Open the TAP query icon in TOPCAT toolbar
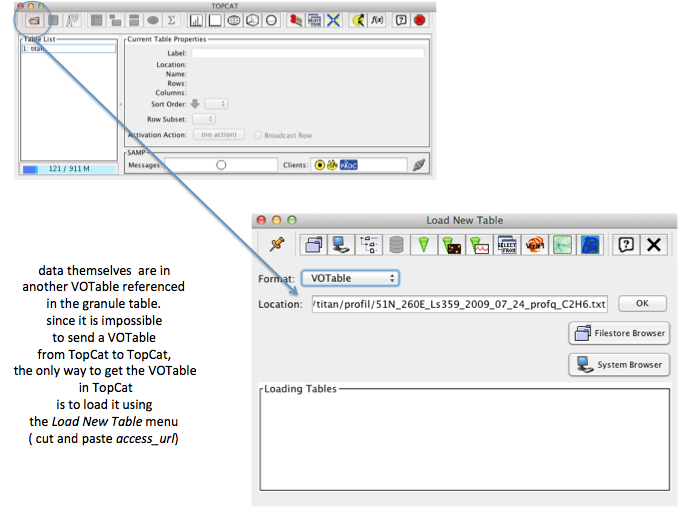This screenshot has height=514, width=685. (x=315, y=20)
